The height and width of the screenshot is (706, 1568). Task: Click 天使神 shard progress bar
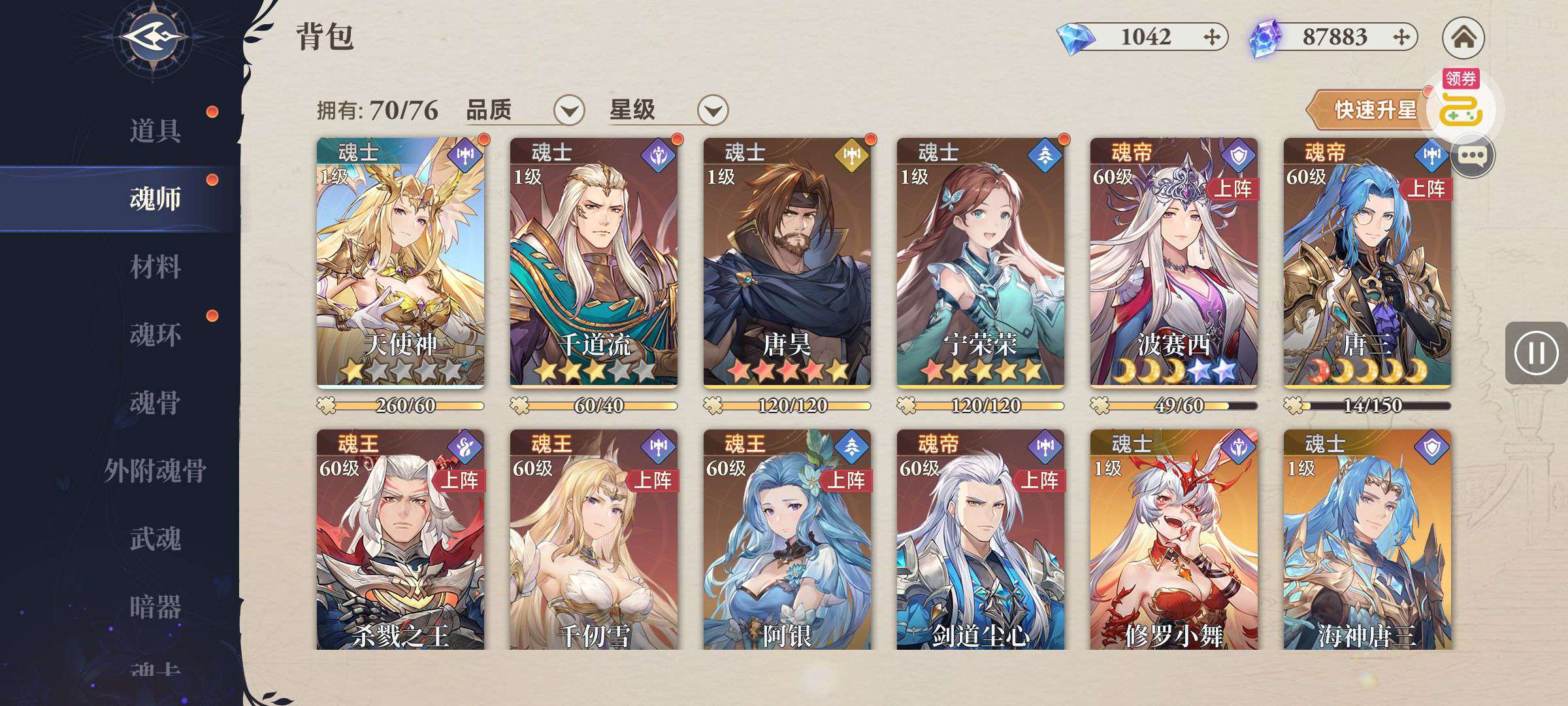400,406
